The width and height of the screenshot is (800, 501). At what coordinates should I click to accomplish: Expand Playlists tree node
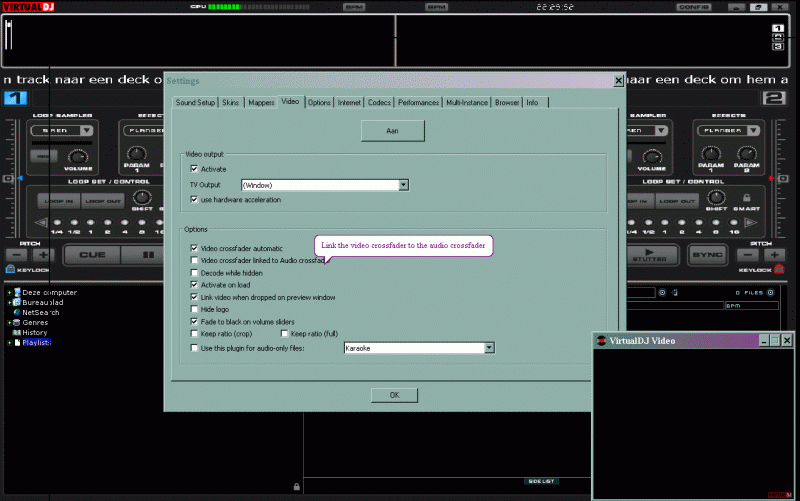point(9,342)
